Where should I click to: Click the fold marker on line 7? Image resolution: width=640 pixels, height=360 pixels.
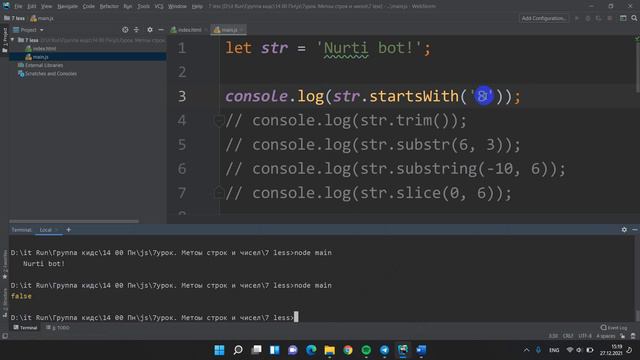[x=219, y=193]
